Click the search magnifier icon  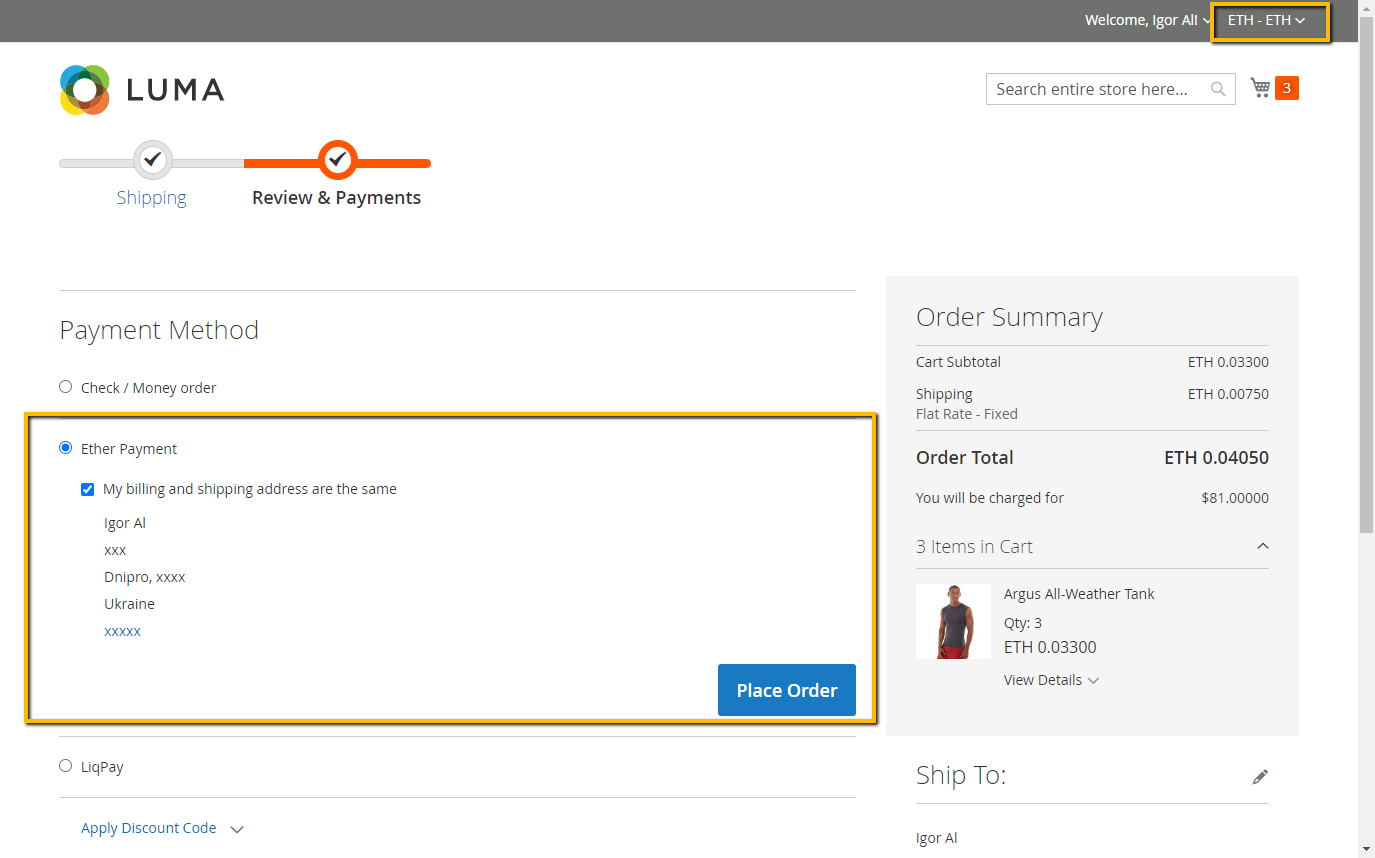point(1217,89)
